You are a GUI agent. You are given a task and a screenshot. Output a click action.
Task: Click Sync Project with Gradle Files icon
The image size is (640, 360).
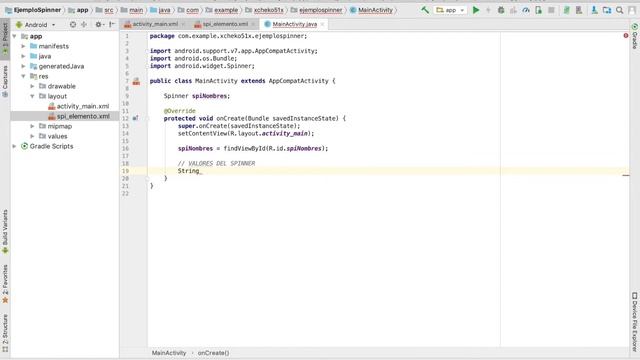coord(567,10)
